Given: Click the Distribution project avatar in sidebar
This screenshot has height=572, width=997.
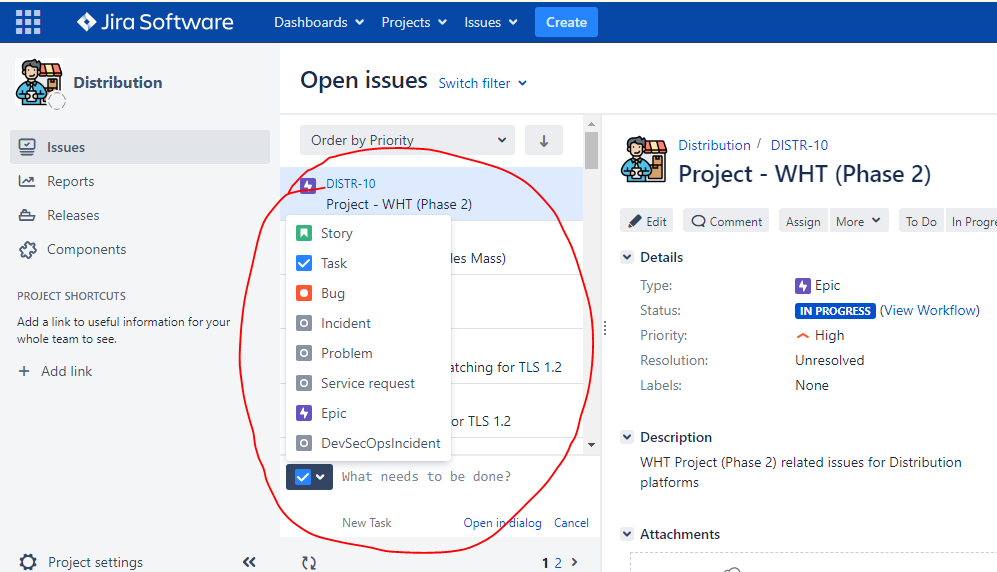Looking at the screenshot, I should pos(39,83).
